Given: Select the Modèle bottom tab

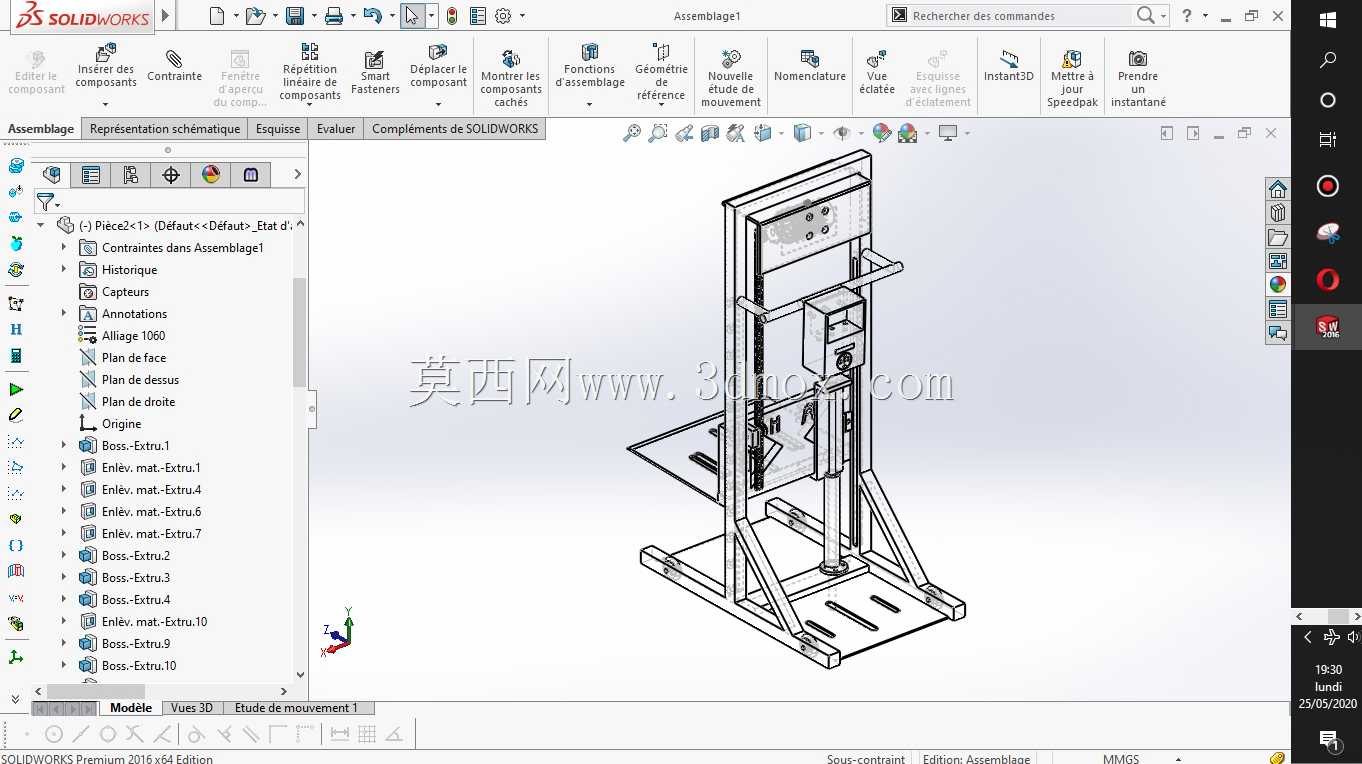Looking at the screenshot, I should (131, 708).
